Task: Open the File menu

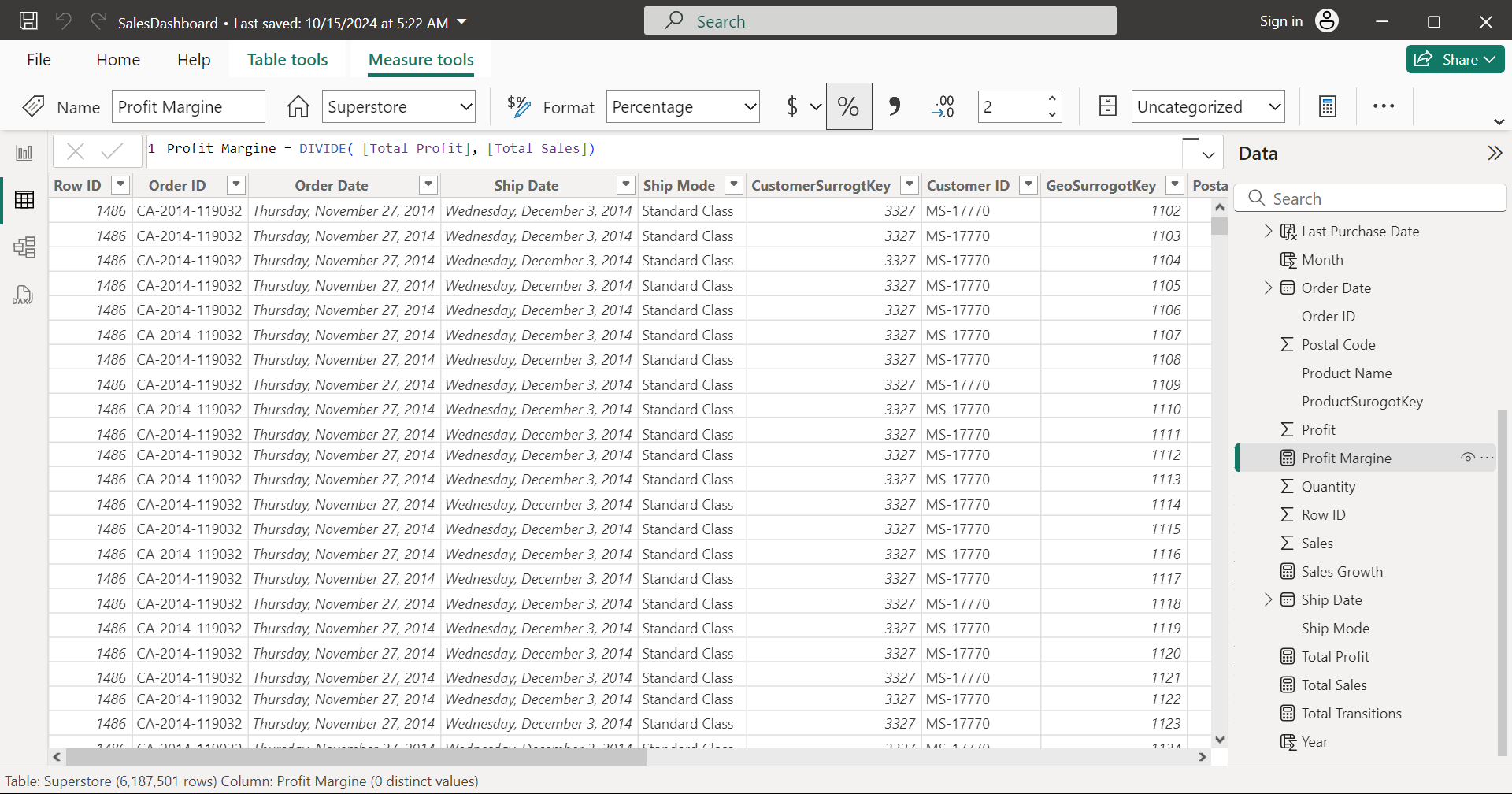Action: coord(39,60)
